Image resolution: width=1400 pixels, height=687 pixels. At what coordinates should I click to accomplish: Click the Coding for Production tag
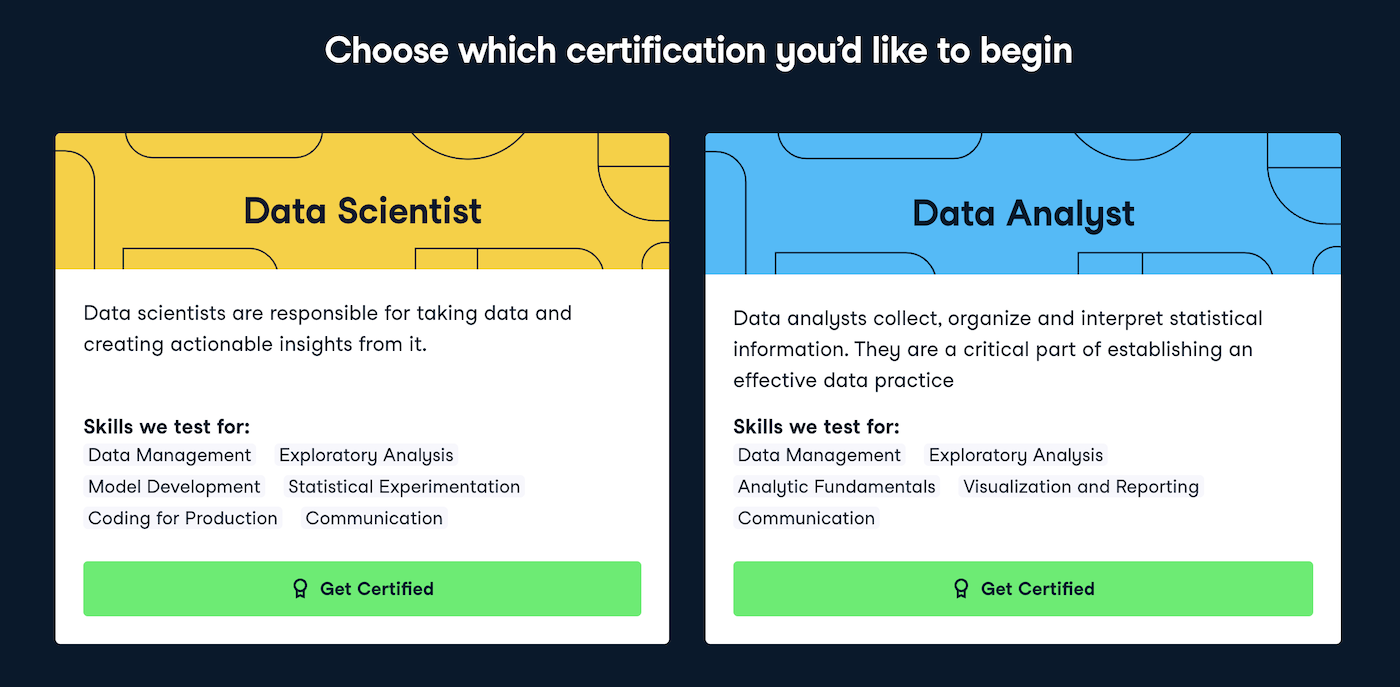coord(183,518)
